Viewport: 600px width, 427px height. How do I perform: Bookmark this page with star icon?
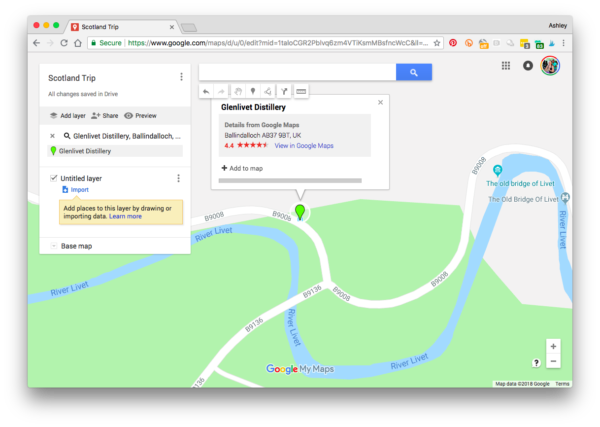pos(437,43)
